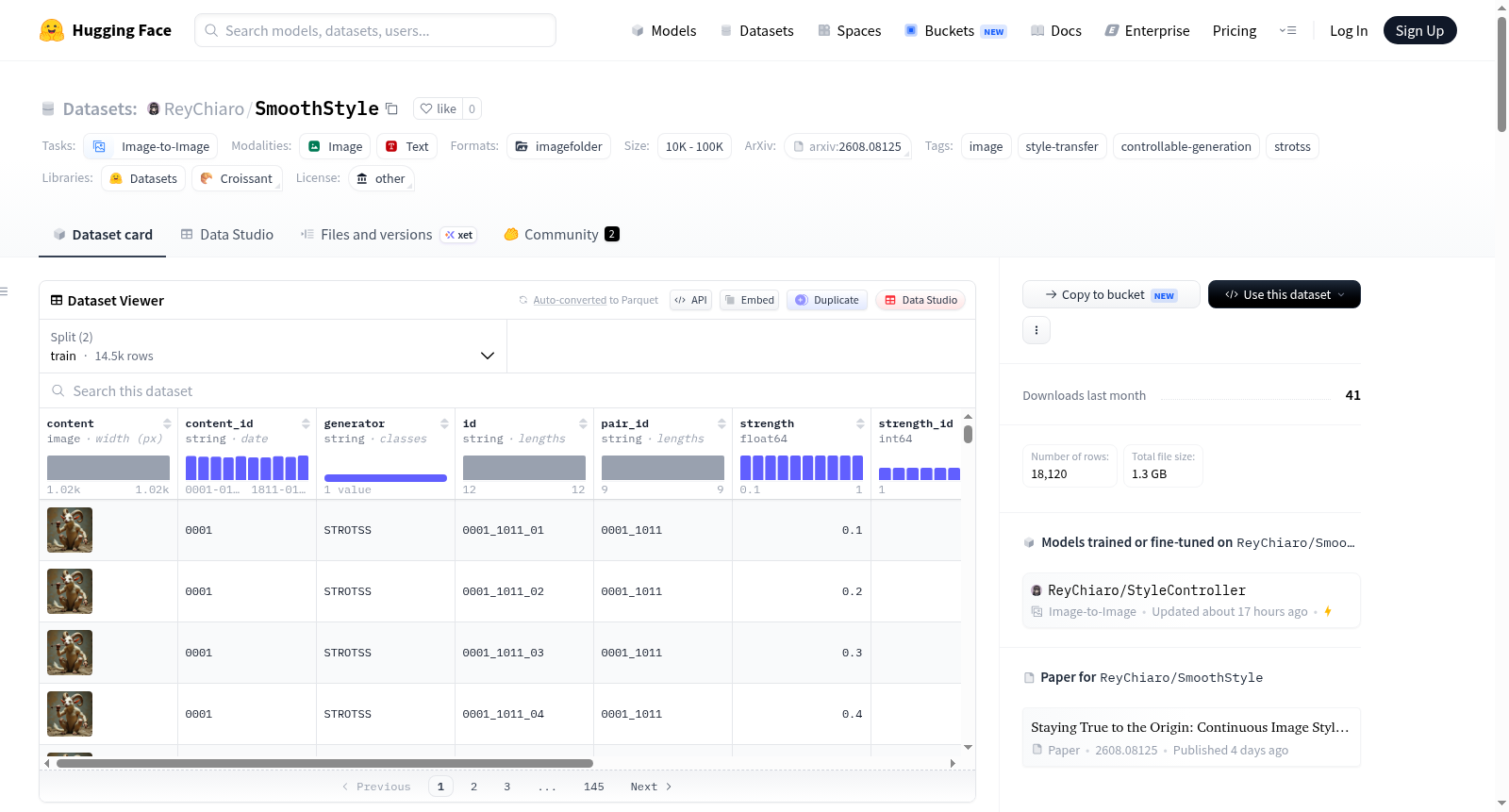Click the Embed button
Screen dimensions: 1509x812
pos(749,300)
